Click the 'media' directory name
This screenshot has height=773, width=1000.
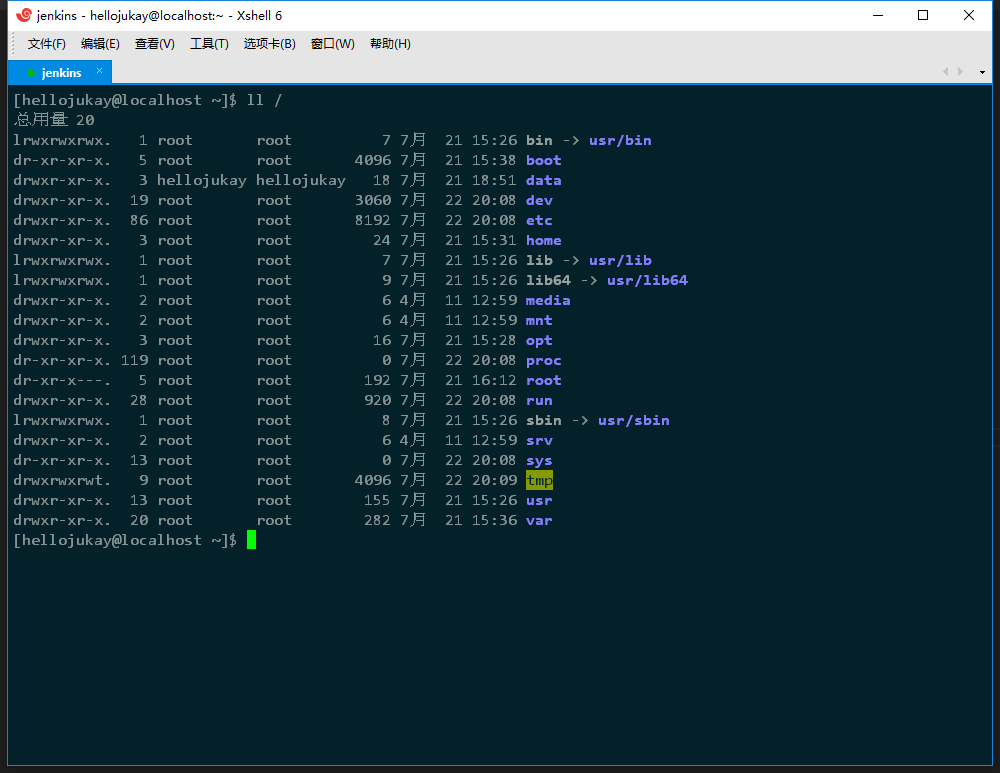pos(548,300)
